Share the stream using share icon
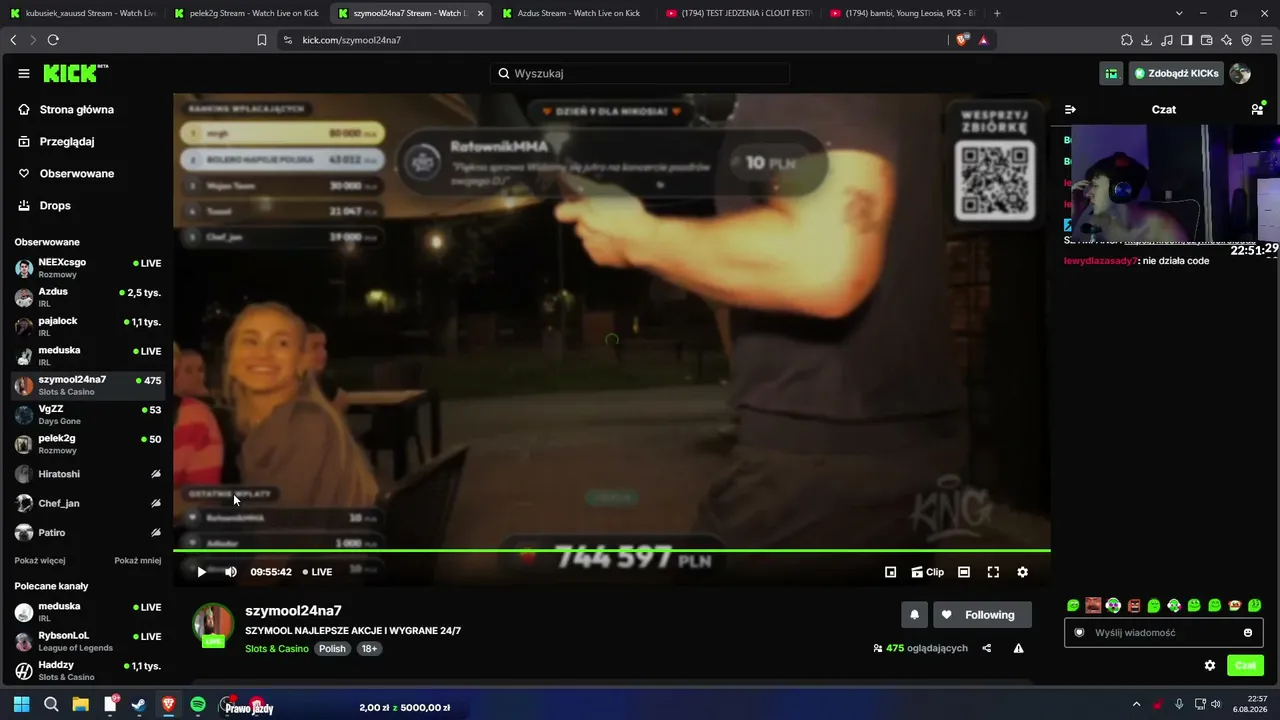The image size is (1280, 720). [x=987, y=648]
